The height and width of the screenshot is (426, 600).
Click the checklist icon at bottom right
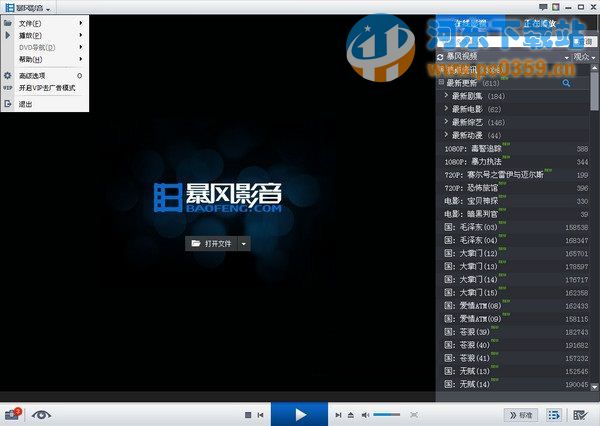coord(580,415)
